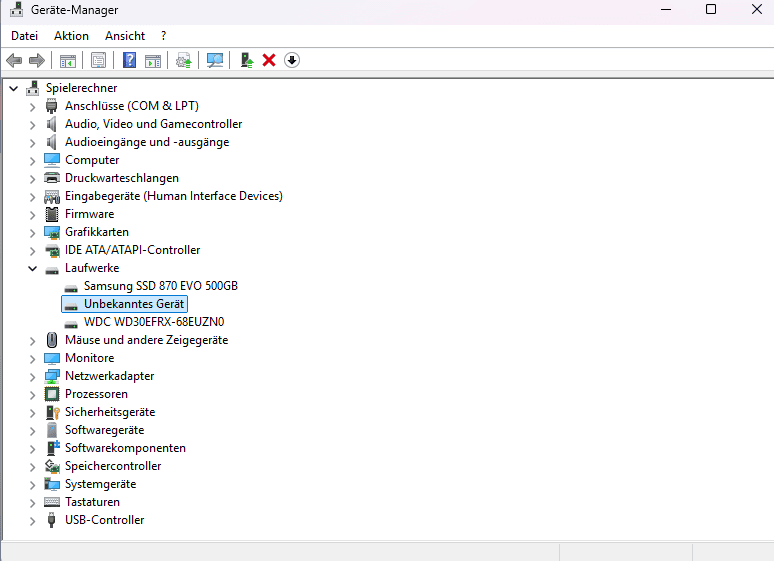Select the Firmware label

89,214
